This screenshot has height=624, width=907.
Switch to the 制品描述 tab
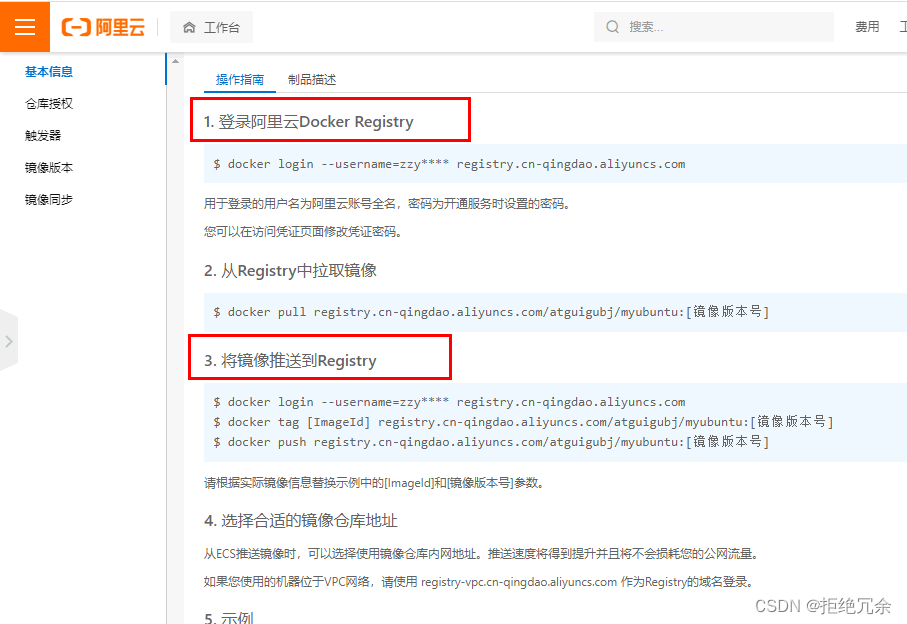tap(312, 80)
